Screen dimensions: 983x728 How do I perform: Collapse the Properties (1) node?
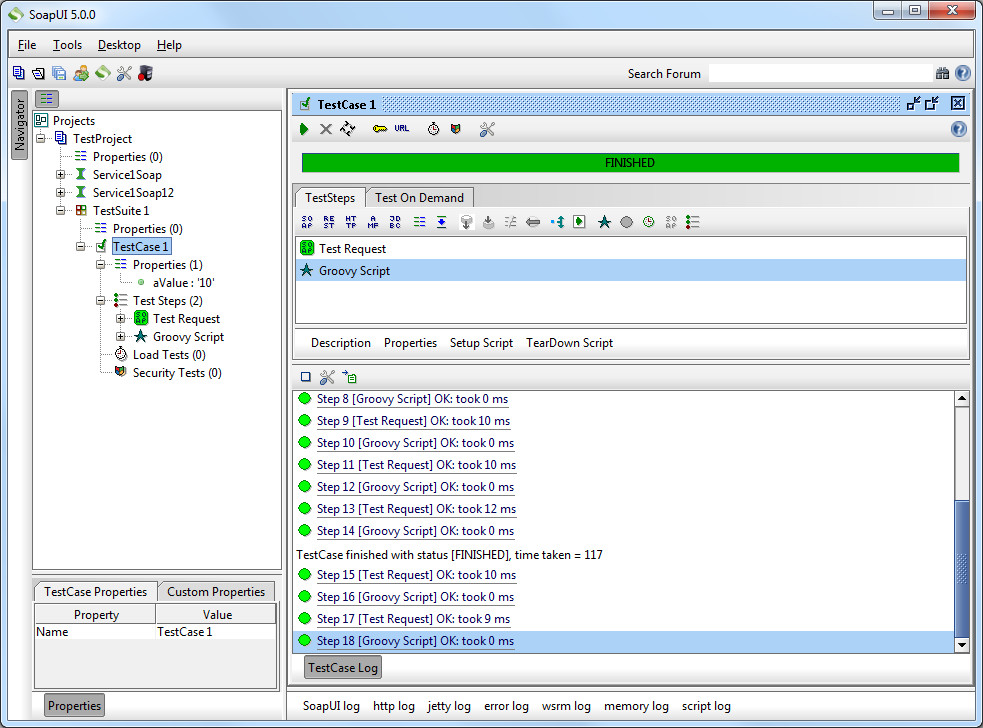[x=101, y=265]
